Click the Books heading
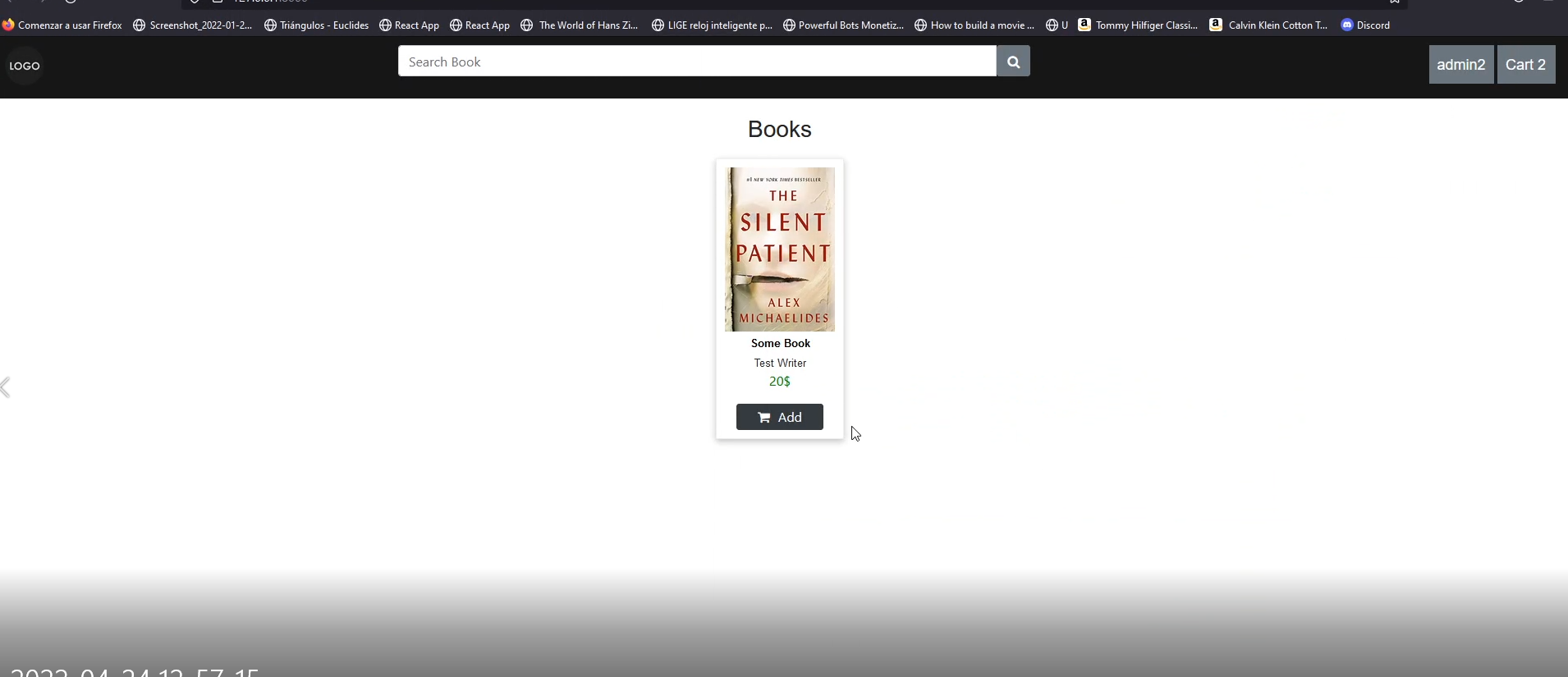The image size is (1568, 677). point(779,130)
